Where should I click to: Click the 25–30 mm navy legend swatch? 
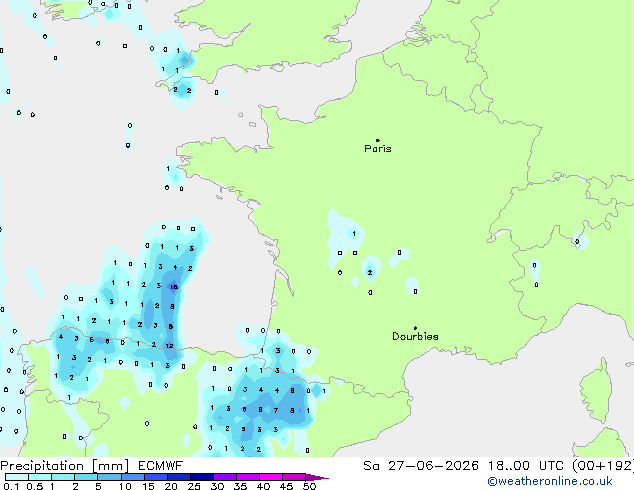click(202, 477)
